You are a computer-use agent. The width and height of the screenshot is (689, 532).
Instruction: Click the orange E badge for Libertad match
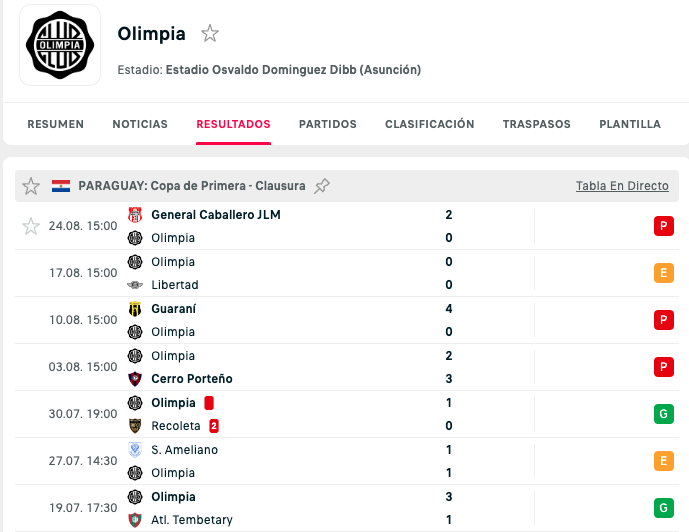pyautogui.click(x=664, y=273)
